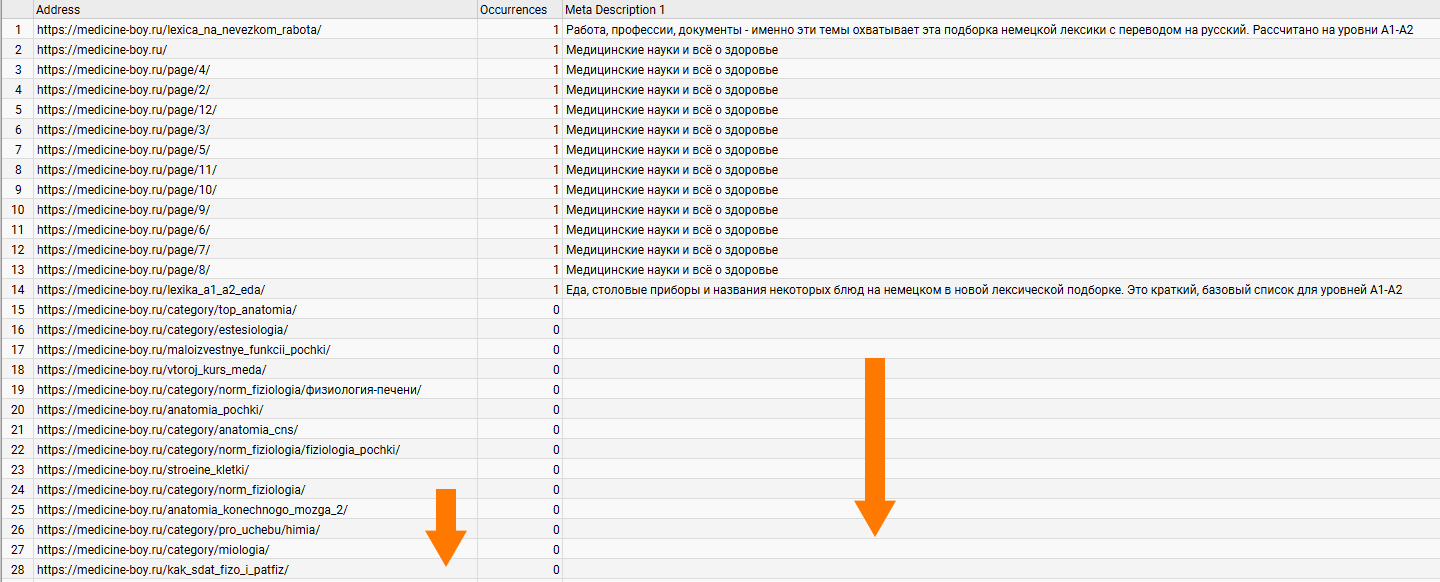Select the category/miologia address
Screen dimensions: 1440x582
255,550
